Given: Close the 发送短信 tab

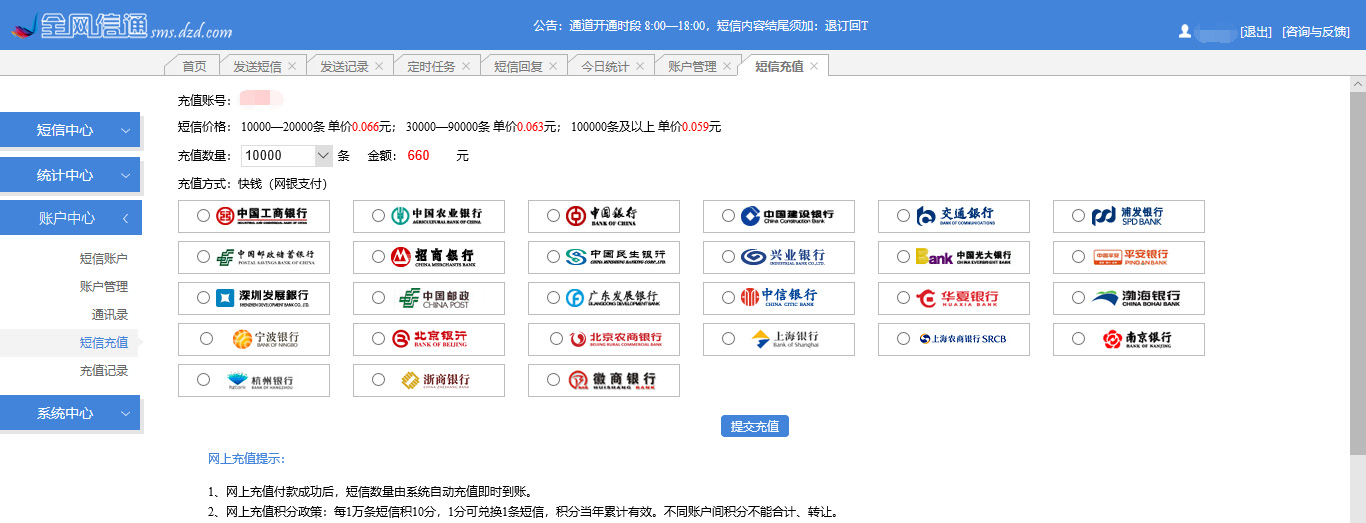Looking at the screenshot, I should point(292,66).
